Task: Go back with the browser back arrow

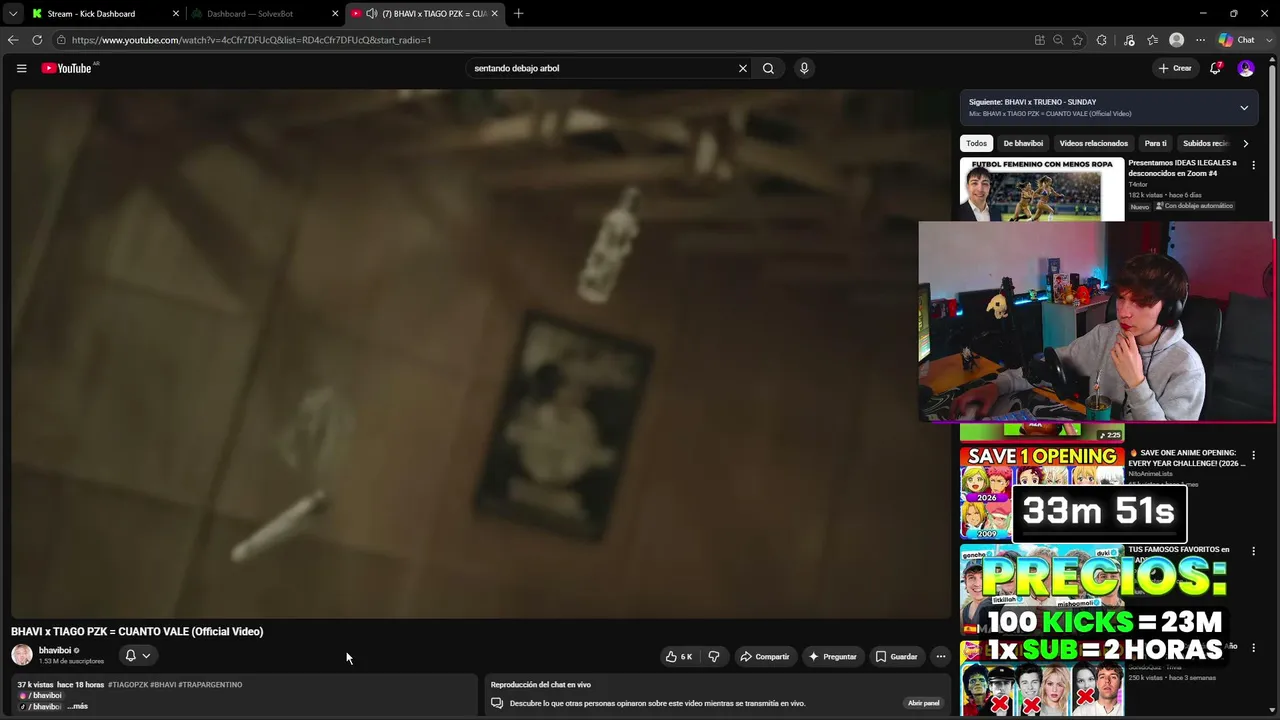Action: pos(13,40)
